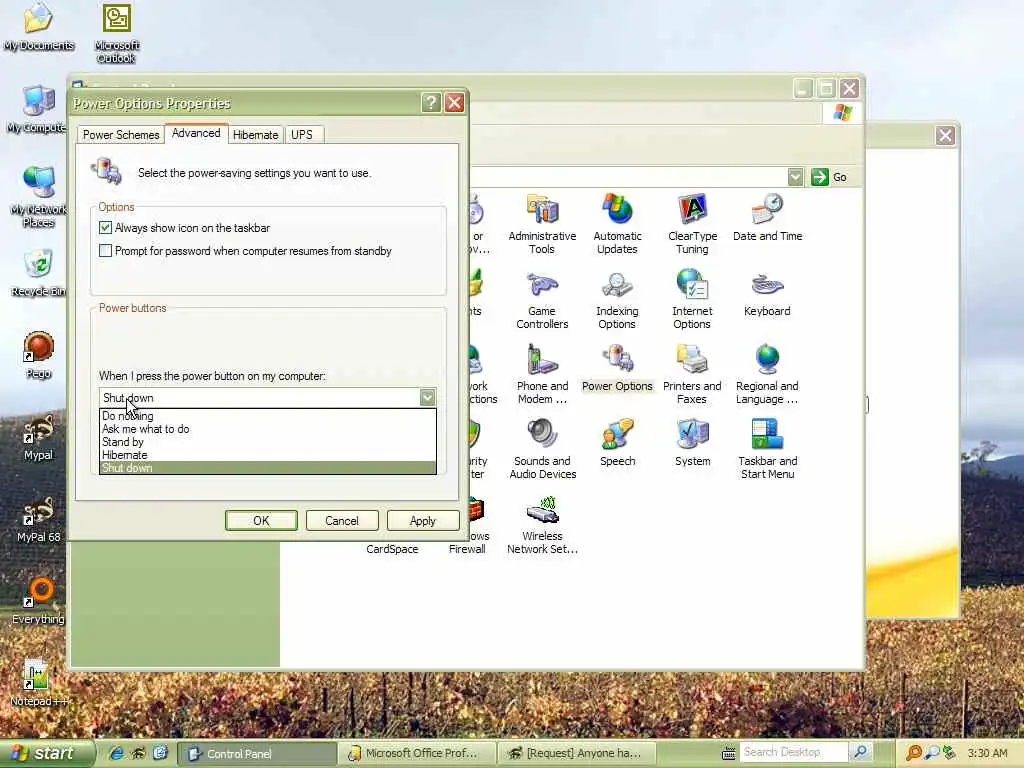
Task: Switch to UPS tab
Action: 302,135
